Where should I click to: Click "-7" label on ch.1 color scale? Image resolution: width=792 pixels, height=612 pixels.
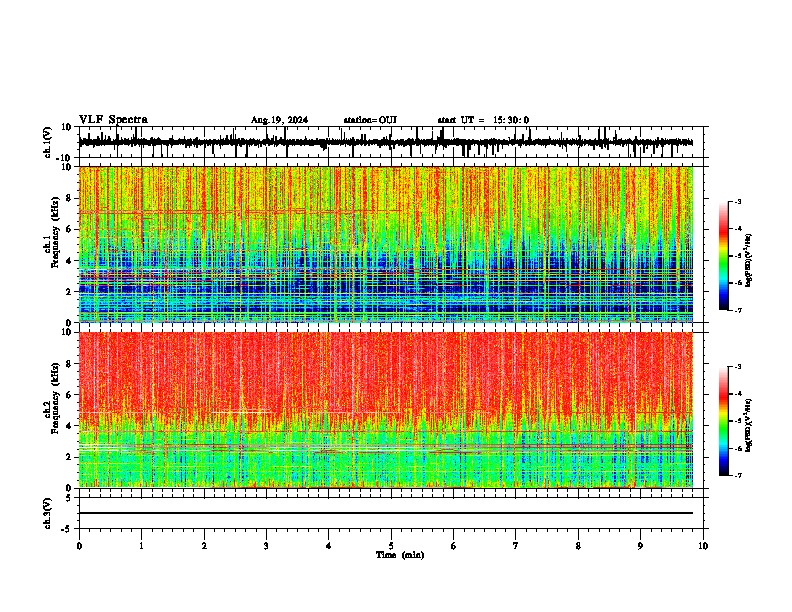point(737,310)
